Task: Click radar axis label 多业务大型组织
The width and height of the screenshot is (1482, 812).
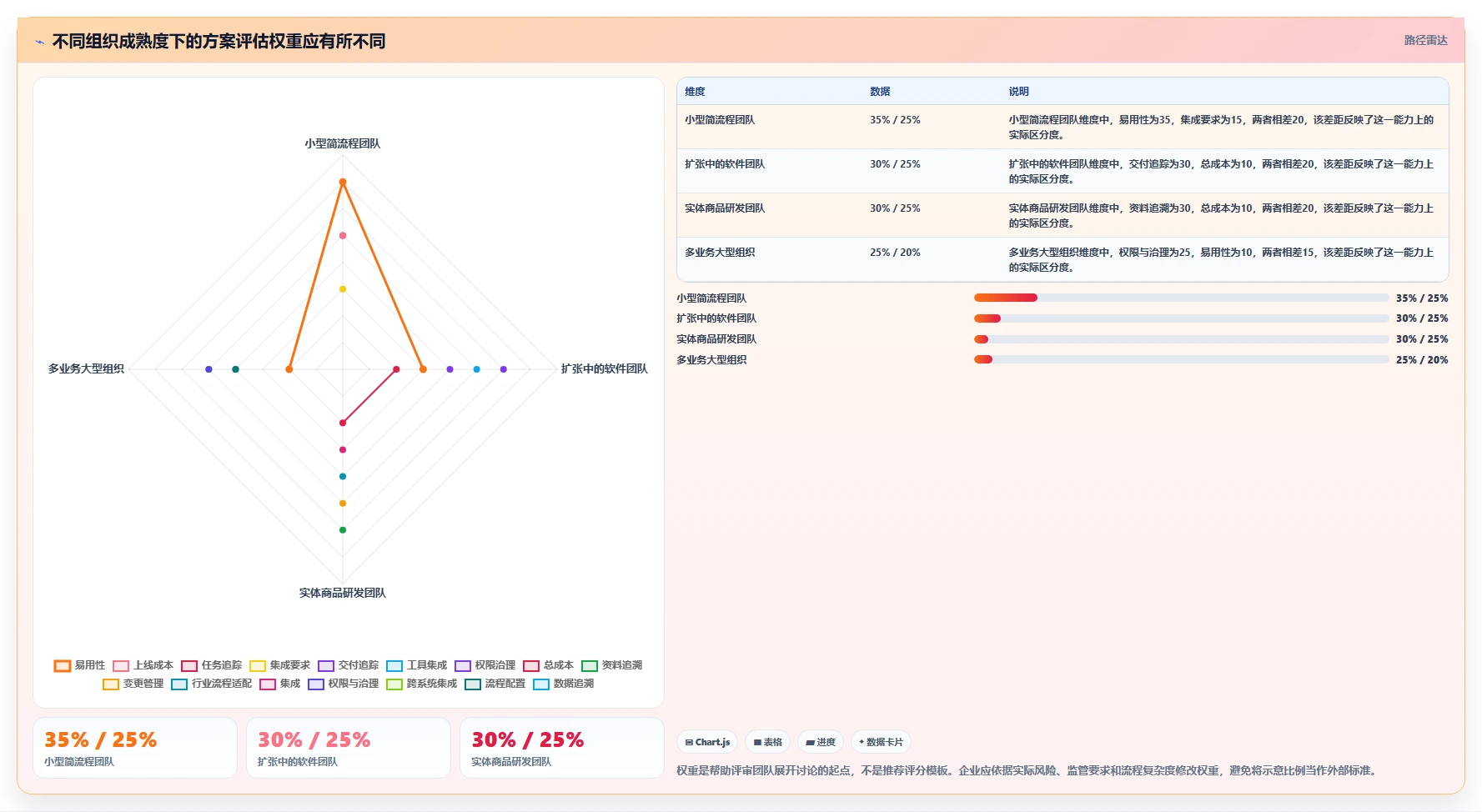Action: point(86,368)
